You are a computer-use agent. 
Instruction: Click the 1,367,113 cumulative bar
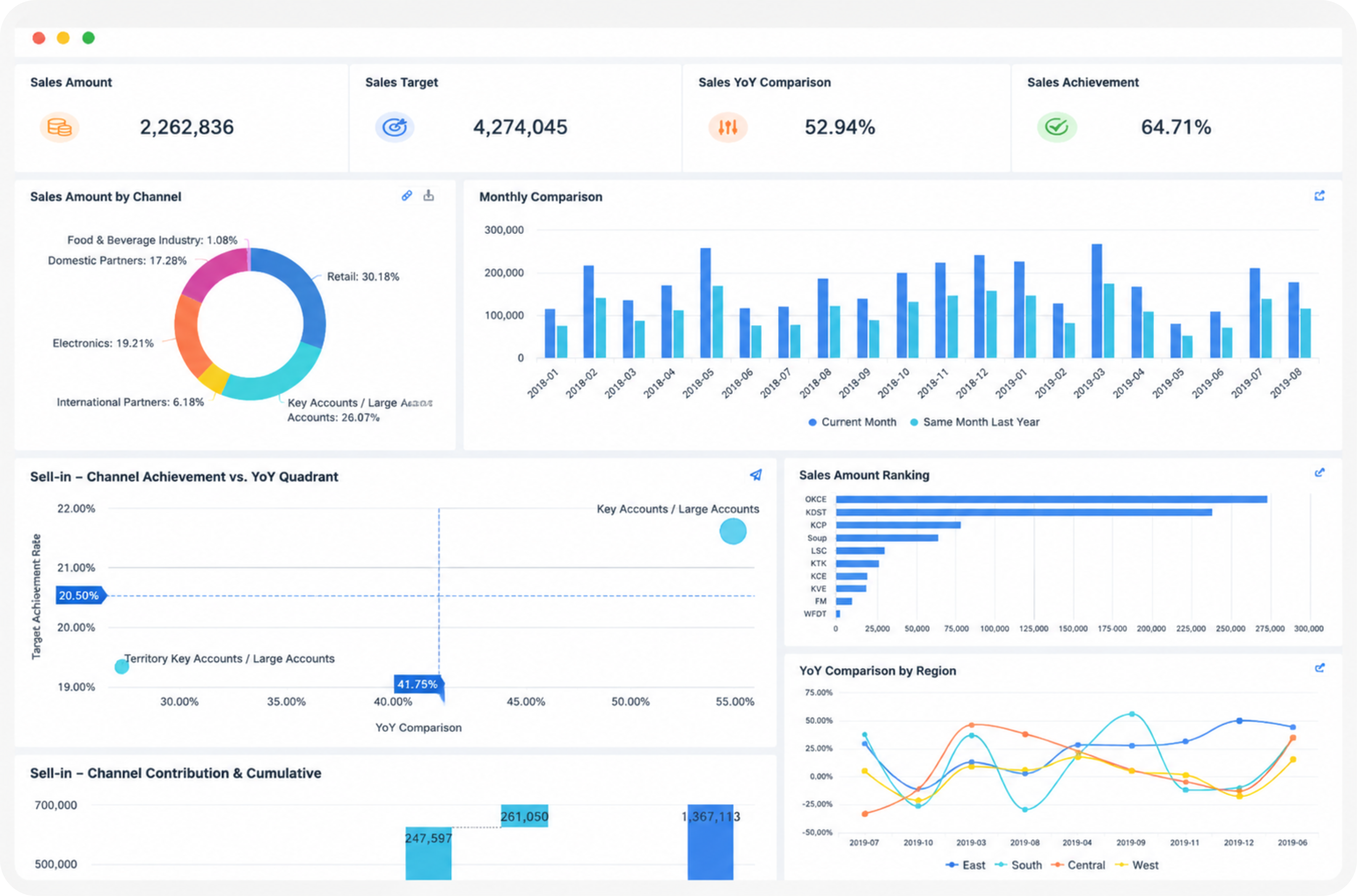coord(710,842)
